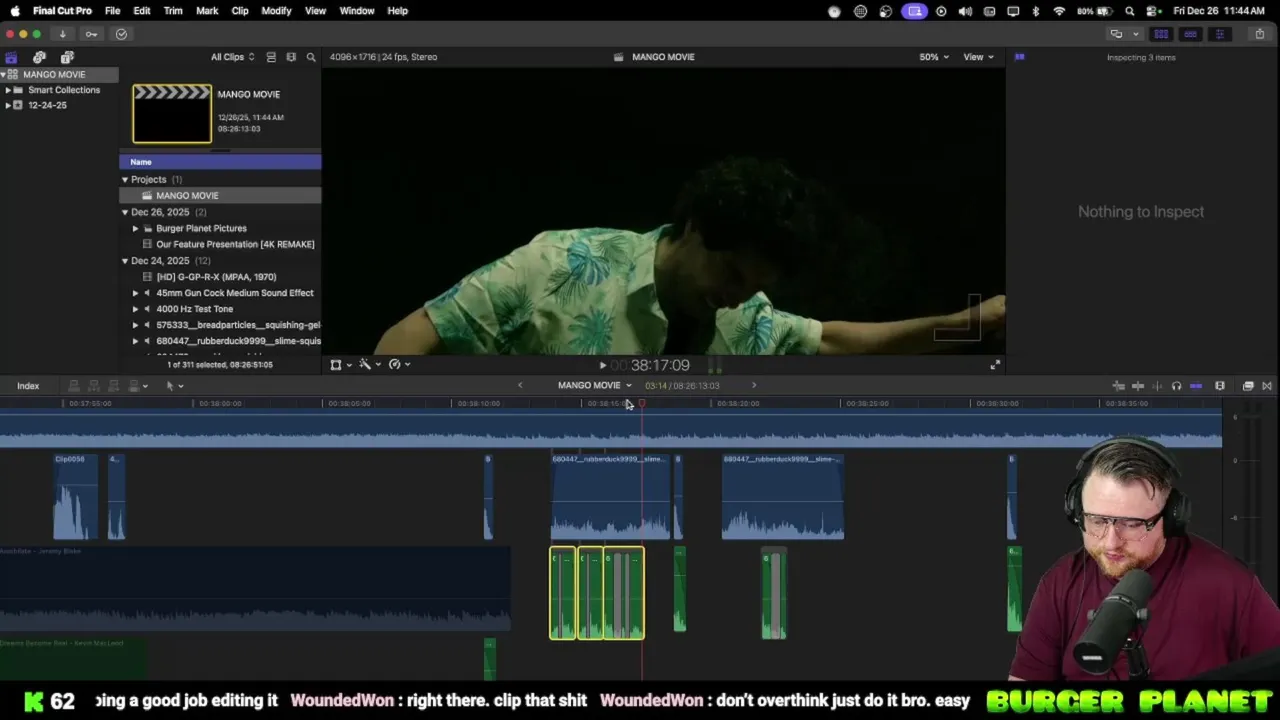Screen dimensions: 1280x720
Task: Click the MANGO MOVIE project thumbnail
Action: (172, 114)
